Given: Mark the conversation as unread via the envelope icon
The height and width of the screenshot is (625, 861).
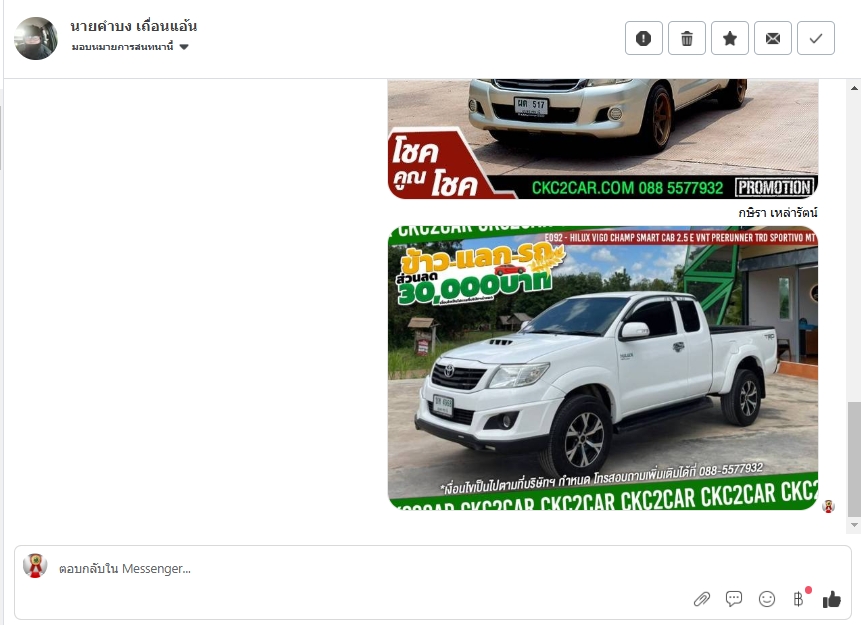Looking at the screenshot, I should (773, 38).
